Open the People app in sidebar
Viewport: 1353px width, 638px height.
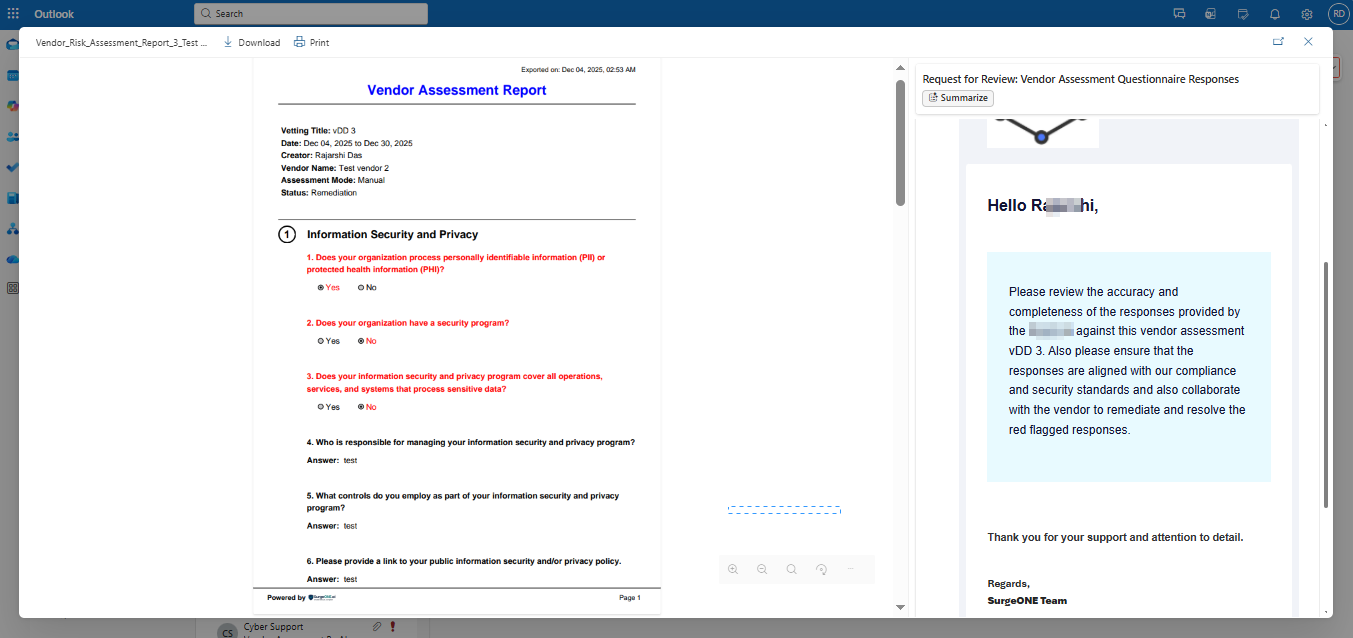coord(12,136)
